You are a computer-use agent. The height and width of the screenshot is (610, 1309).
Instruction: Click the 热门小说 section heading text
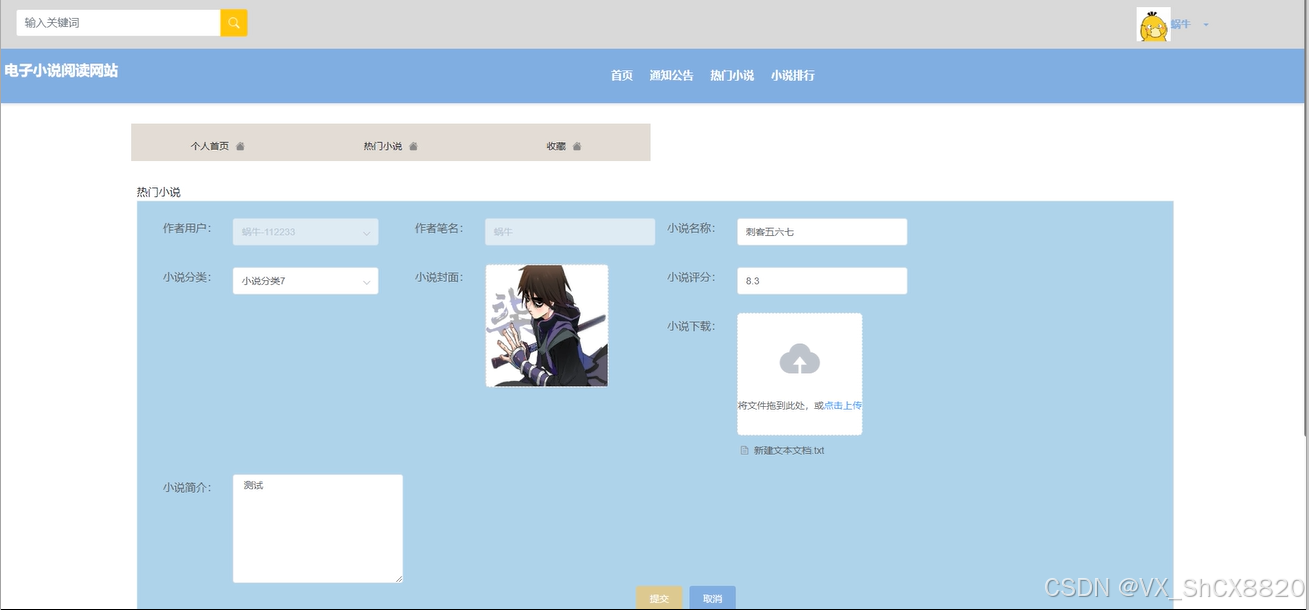tap(158, 192)
